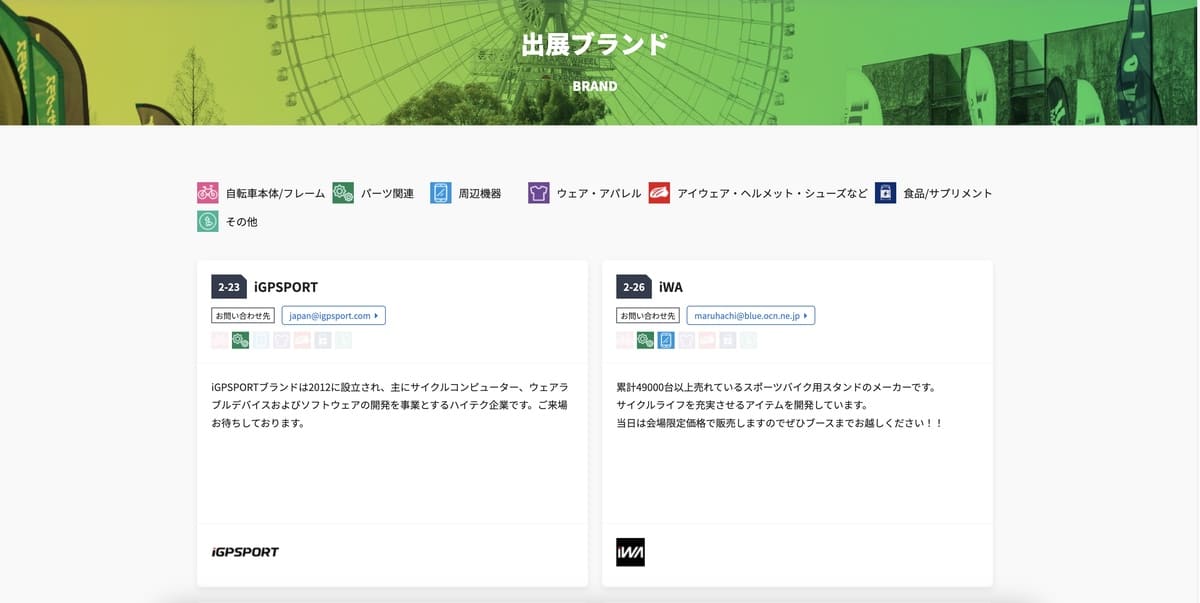Click the 自転車本体/フレーム legend label
This screenshot has width=1200, height=603.
(276, 193)
